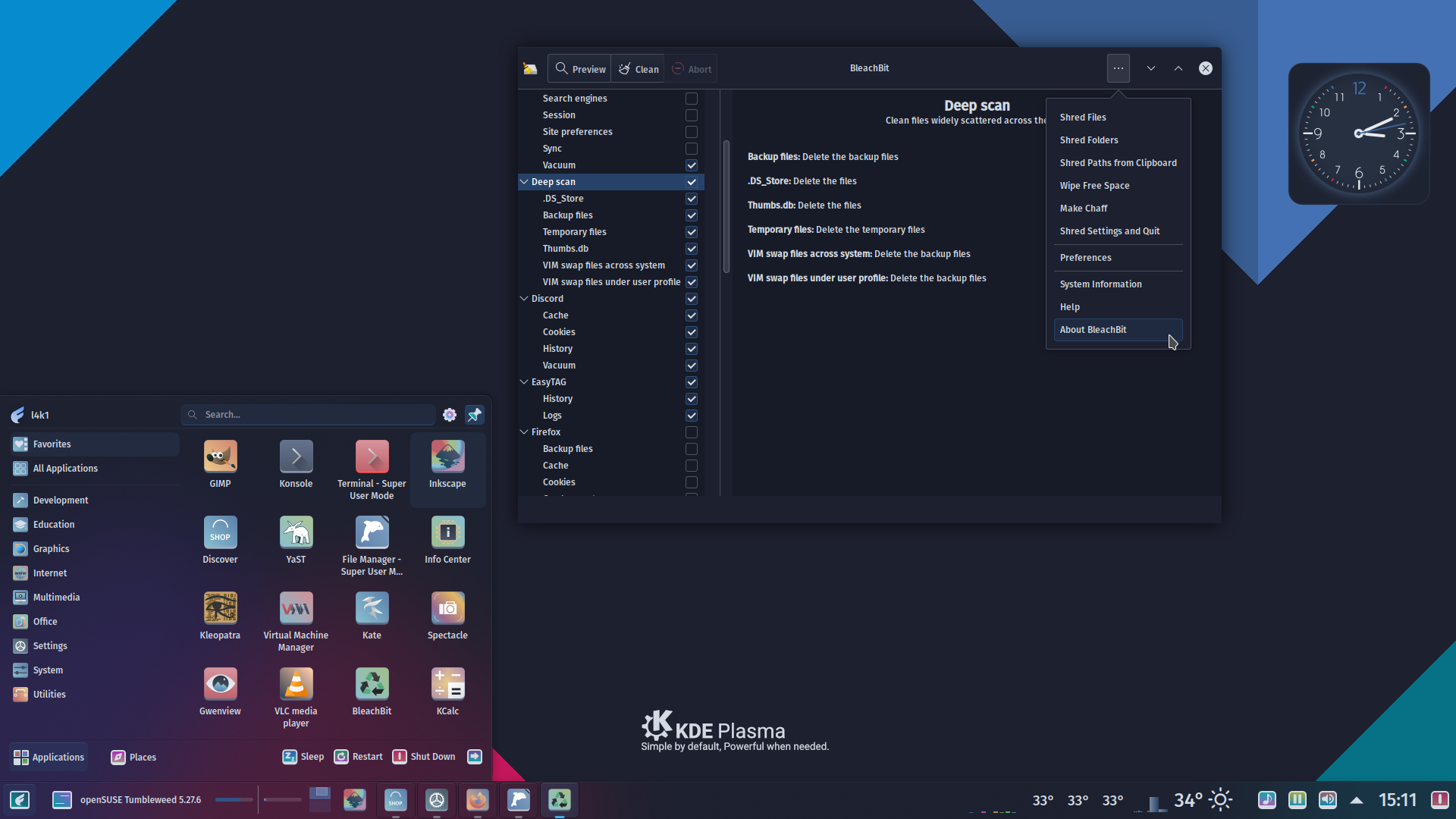Open Terminal - Super User Mode
Screen dimensions: 1456x819
tap(372, 469)
